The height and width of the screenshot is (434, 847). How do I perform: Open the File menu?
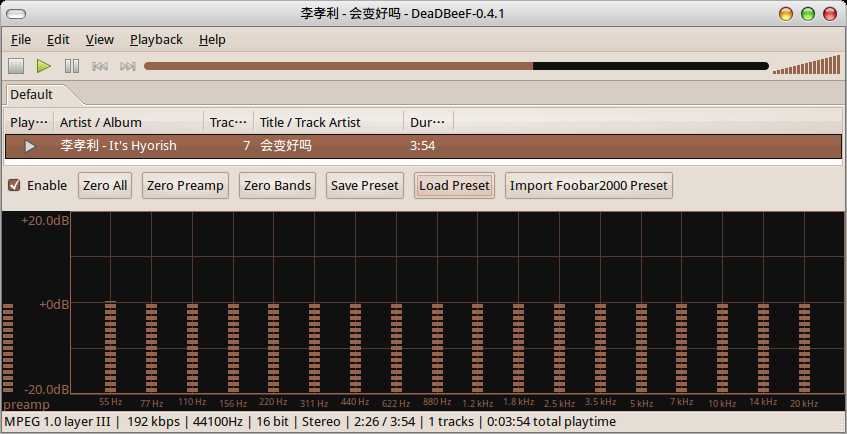21,39
